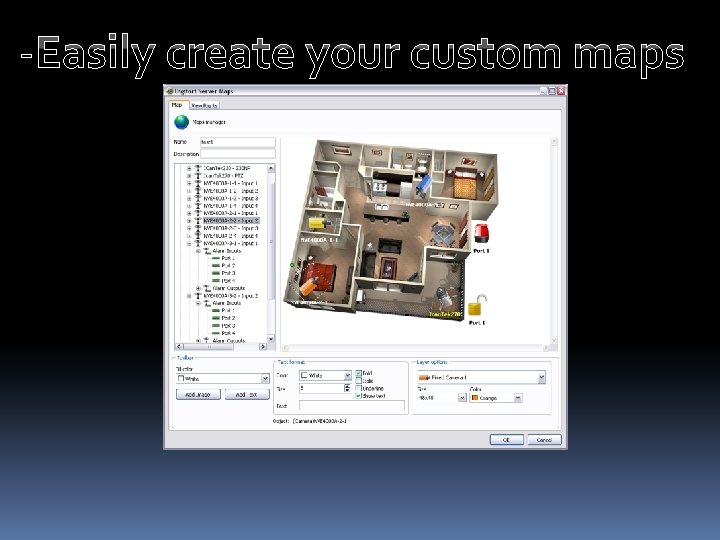
Task: Click the red alarm siren icon
Action: (x=481, y=233)
